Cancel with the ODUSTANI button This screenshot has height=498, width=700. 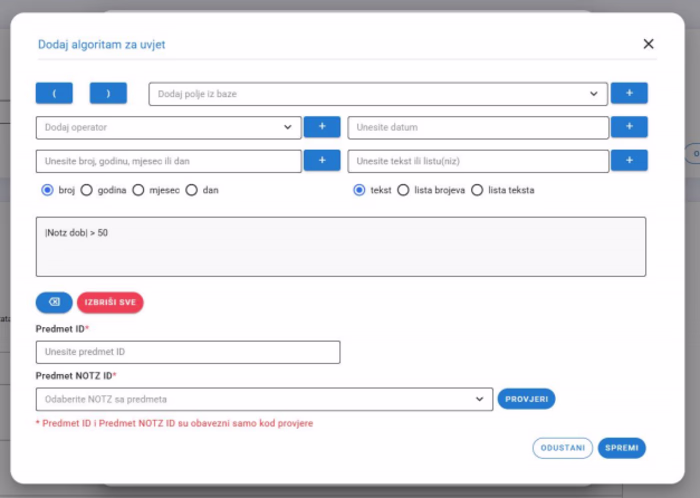562,448
